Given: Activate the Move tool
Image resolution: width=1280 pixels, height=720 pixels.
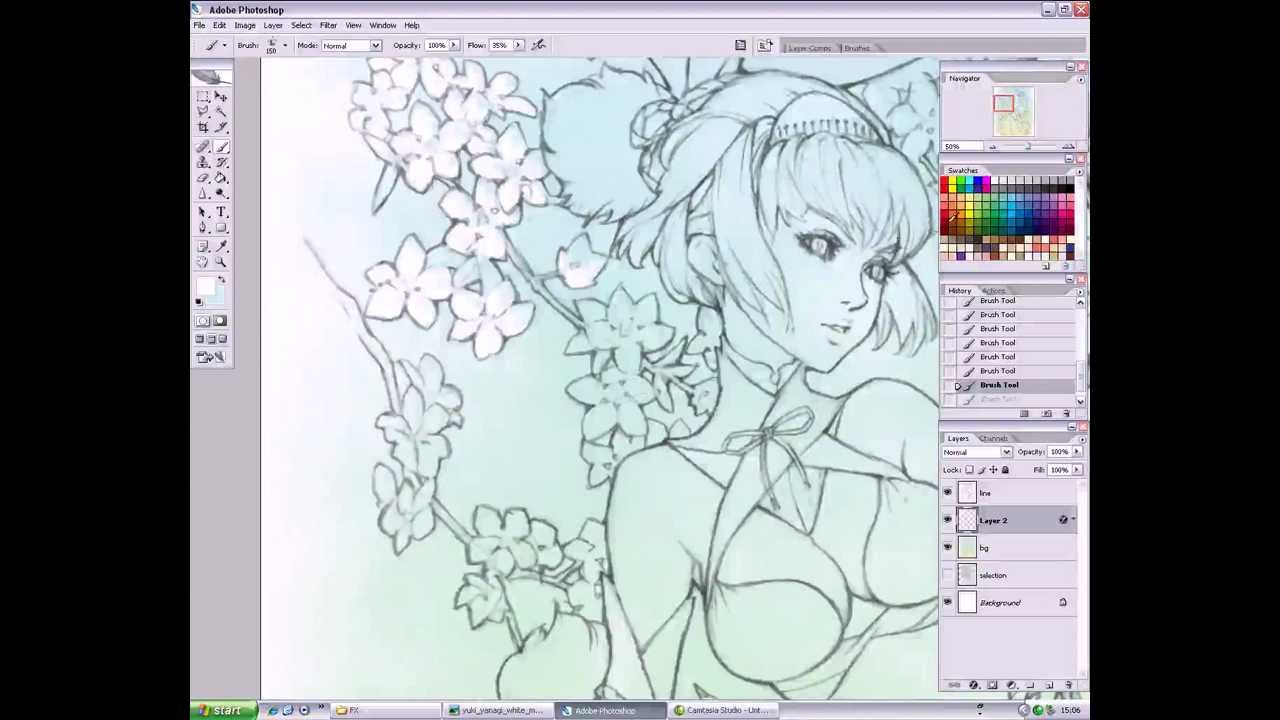Looking at the screenshot, I should point(221,95).
